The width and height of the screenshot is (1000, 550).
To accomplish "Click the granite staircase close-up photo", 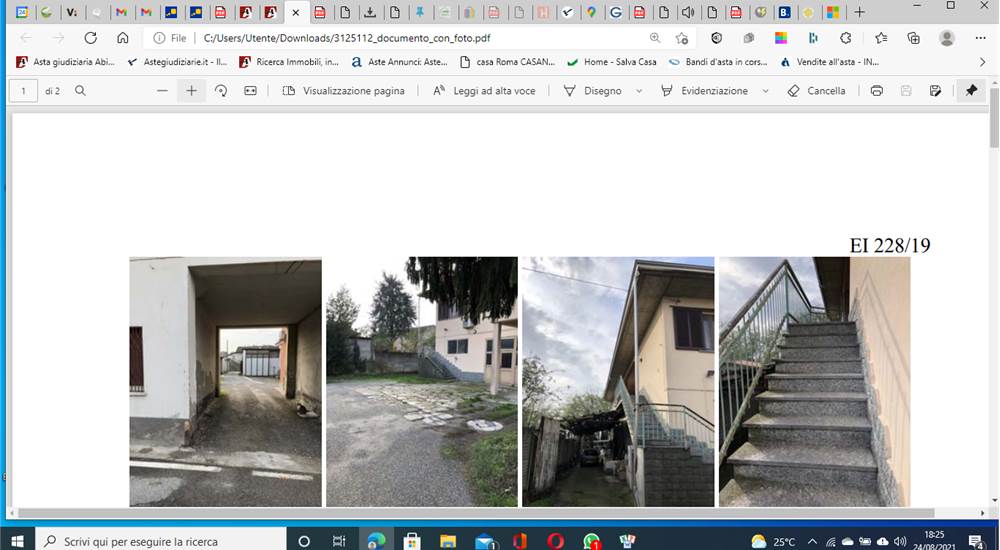I will tap(814, 382).
